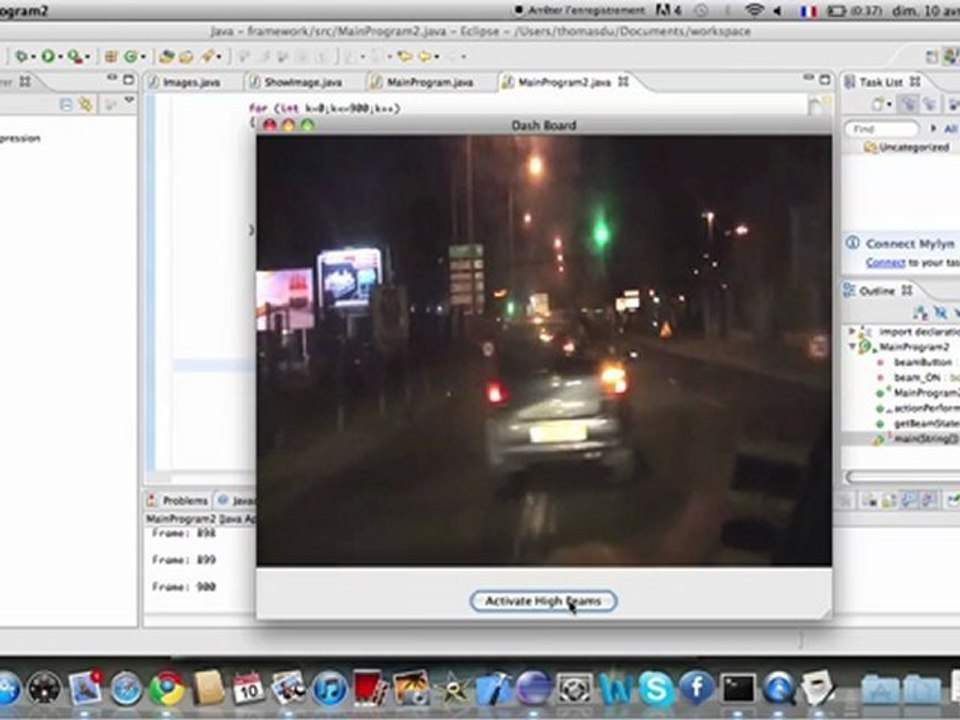The width and height of the screenshot is (960, 720).
Task: Click the Open Type toolbar icon
Action: (x=167, y=57)
